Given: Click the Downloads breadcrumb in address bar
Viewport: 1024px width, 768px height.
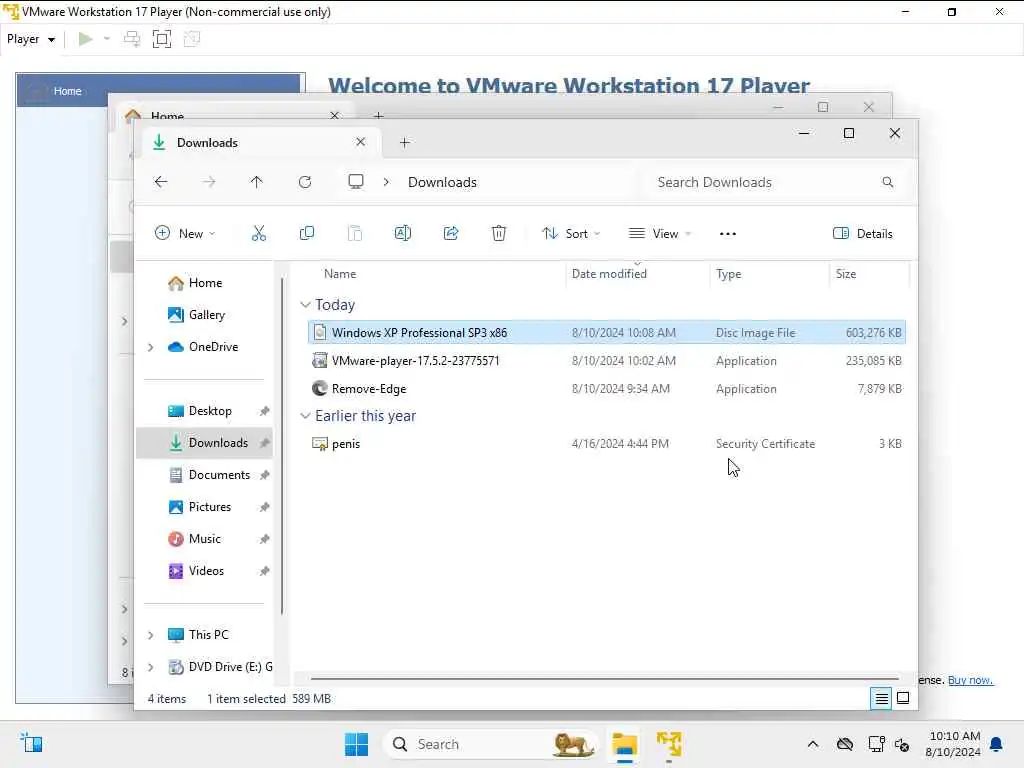Looking at the screenshot, I should pos(442,182).
